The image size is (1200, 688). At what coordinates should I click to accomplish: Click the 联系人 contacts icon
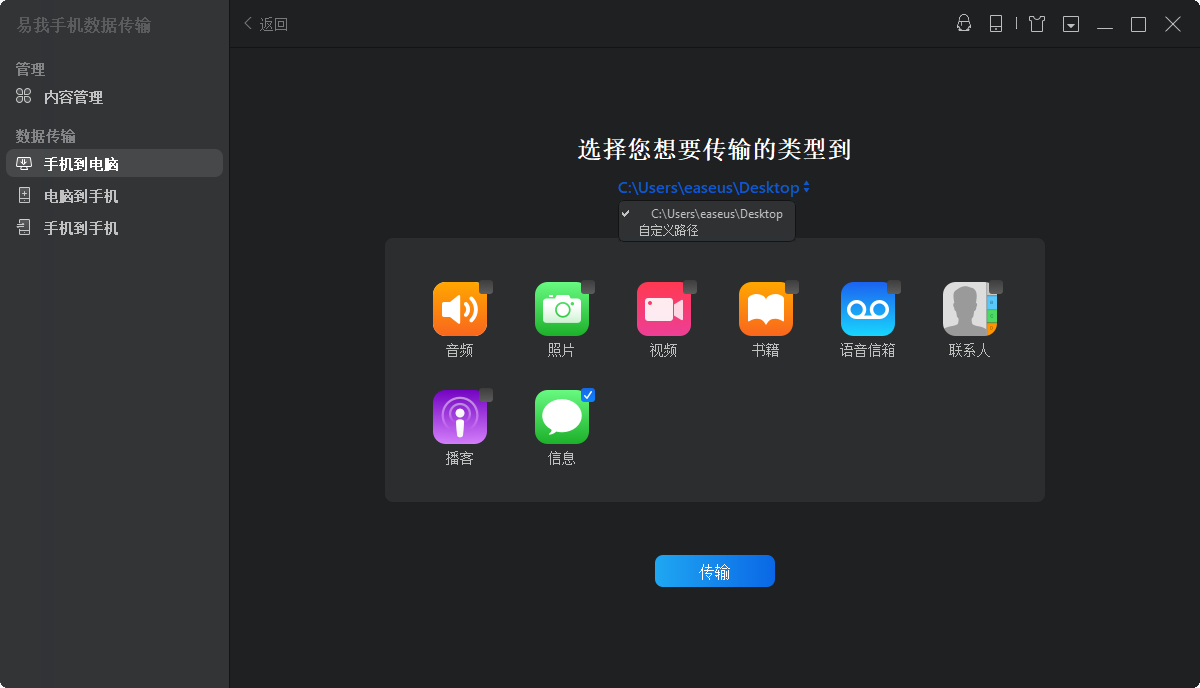pos(970,309)
